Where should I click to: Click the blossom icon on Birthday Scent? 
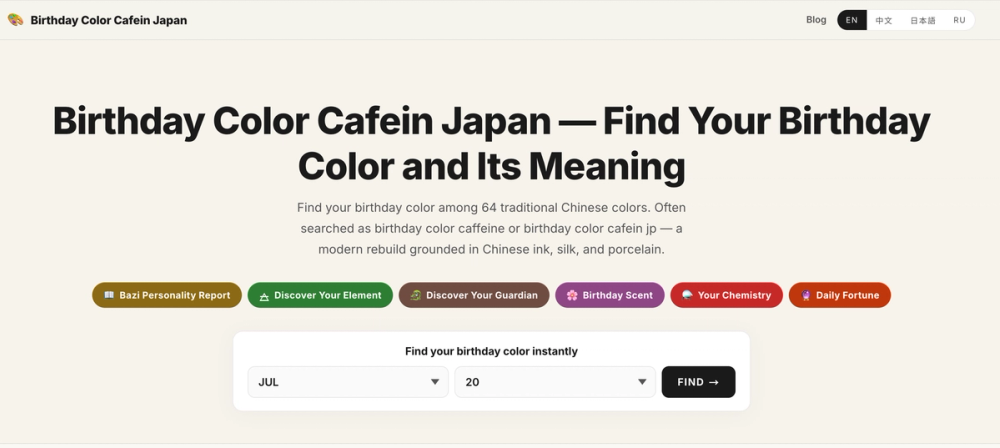(572, 295)
